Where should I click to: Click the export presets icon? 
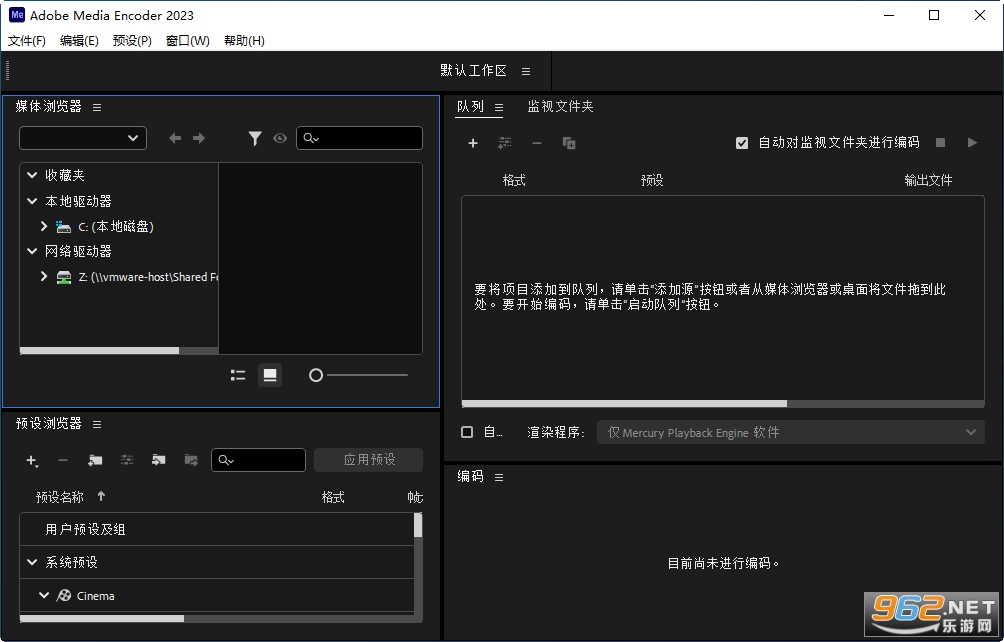pyautogui.click(x=191, y=460)
